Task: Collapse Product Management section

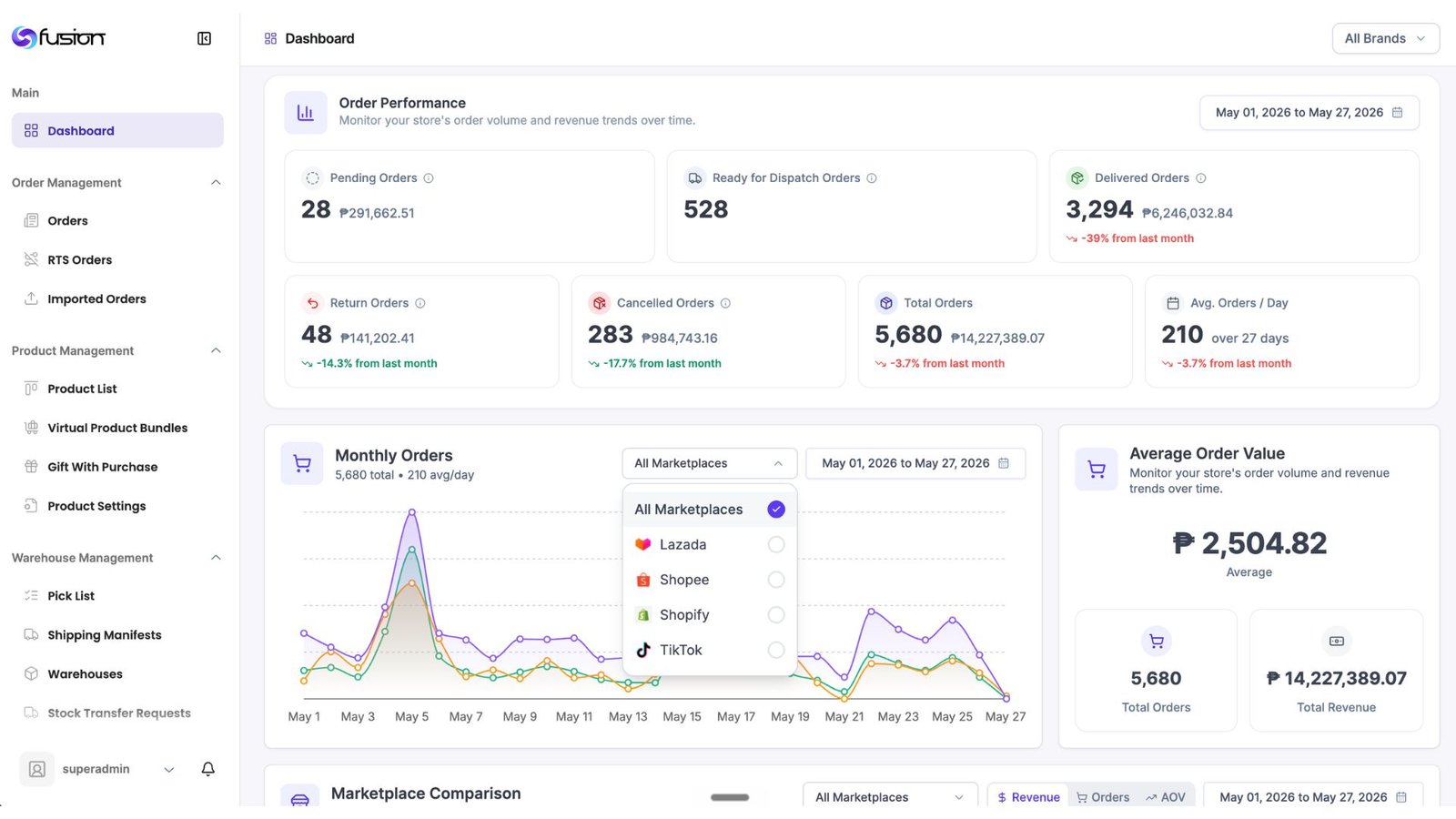Action: click(216, 351)
